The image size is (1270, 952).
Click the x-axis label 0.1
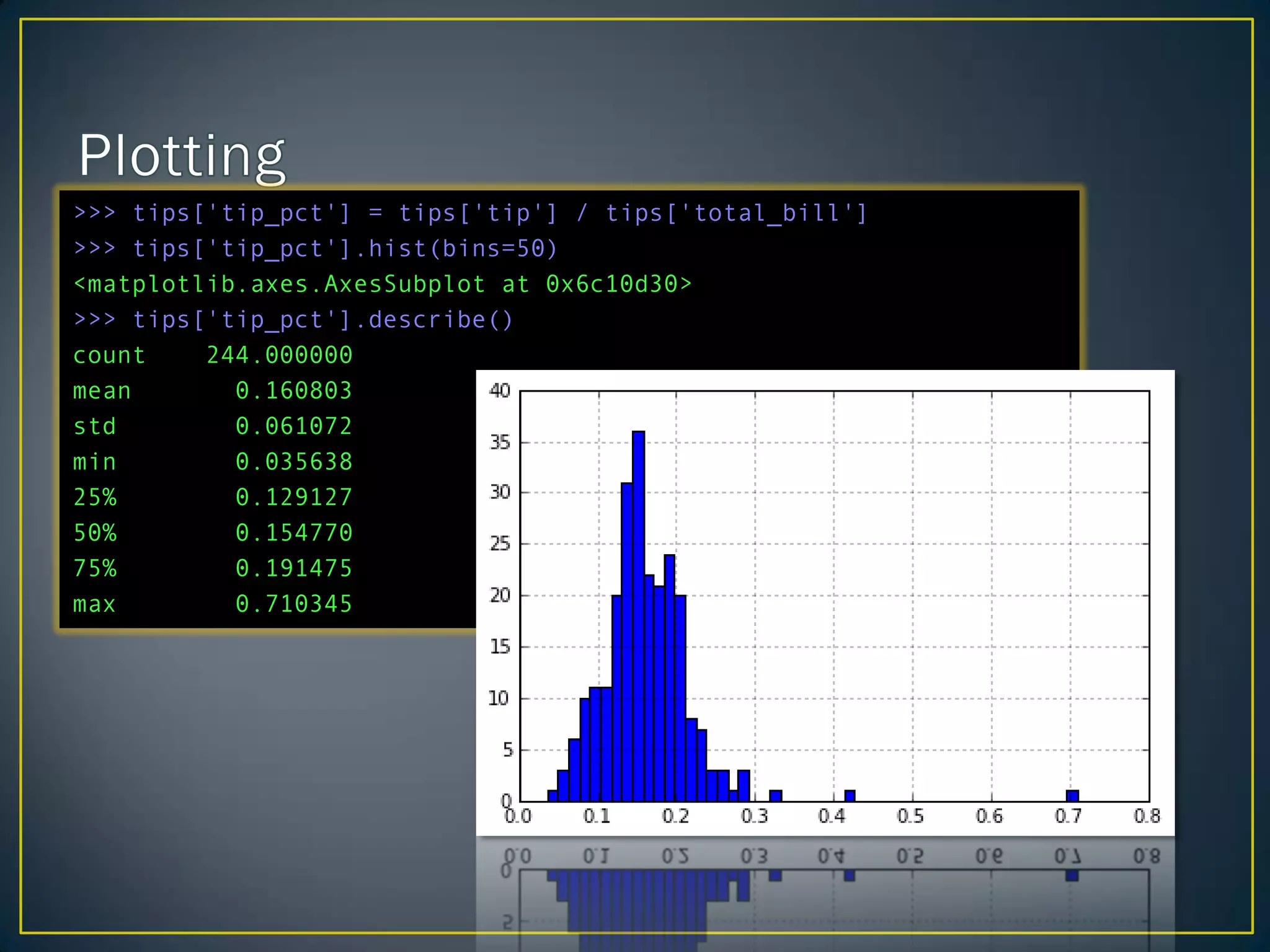(x=597, y=816)
